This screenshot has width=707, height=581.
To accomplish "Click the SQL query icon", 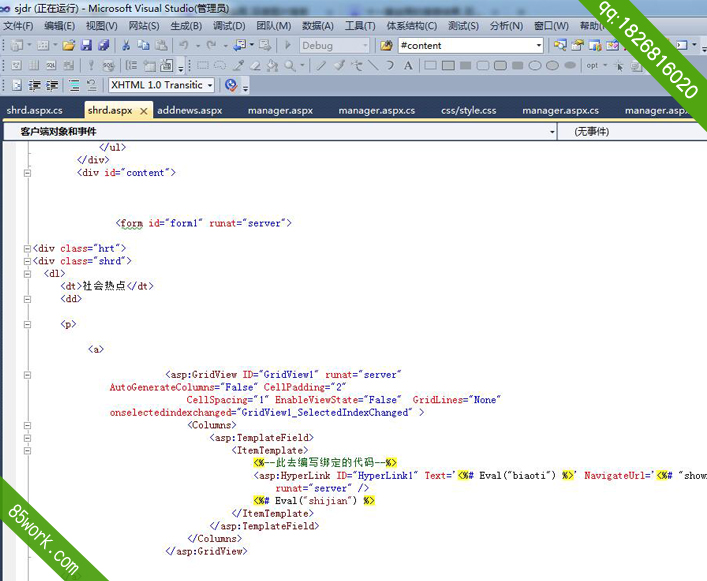I will click(x=51, y=66).
